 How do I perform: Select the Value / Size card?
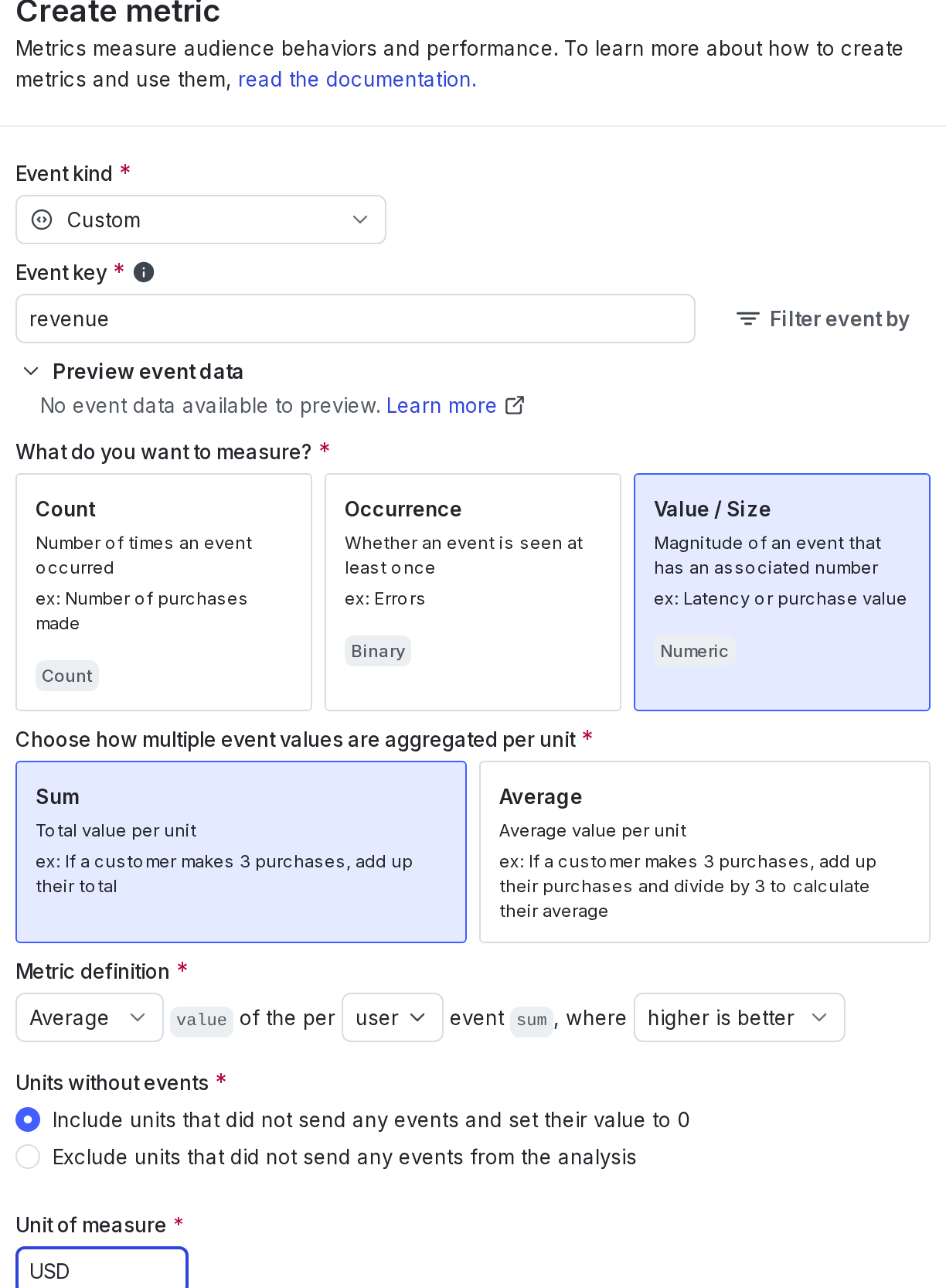point(781,591)
